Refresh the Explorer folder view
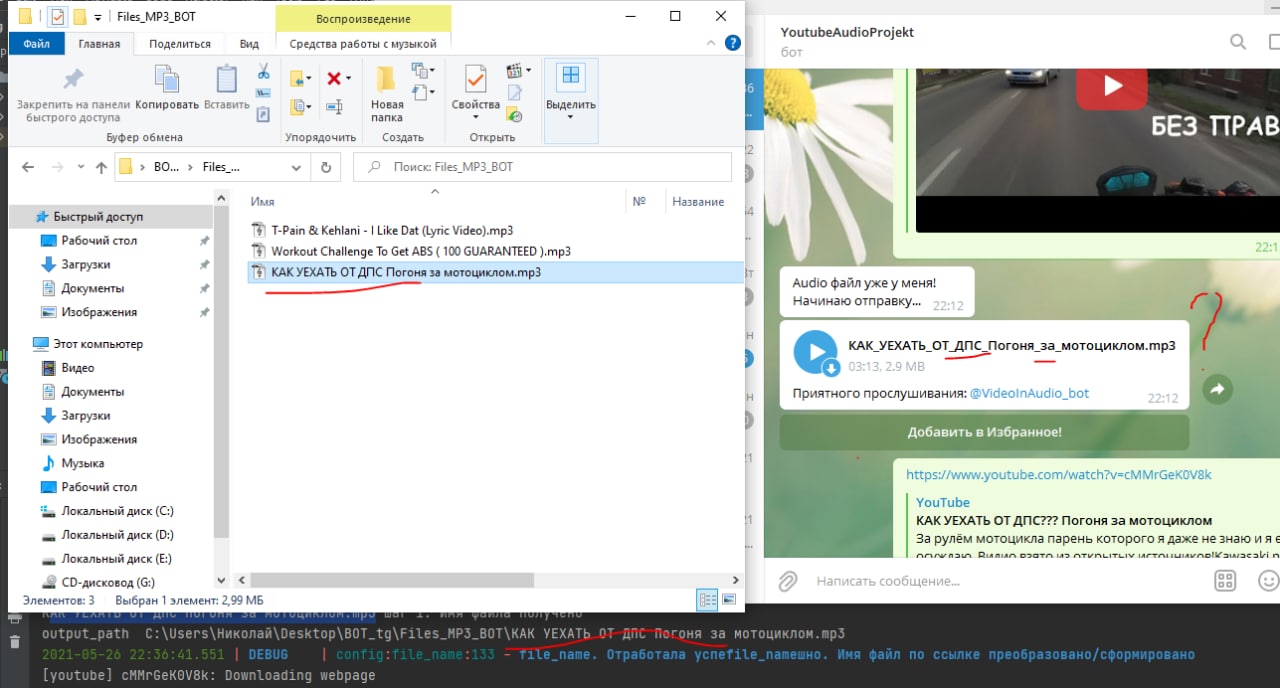The image size is (1280, 688). pos(326,168)
